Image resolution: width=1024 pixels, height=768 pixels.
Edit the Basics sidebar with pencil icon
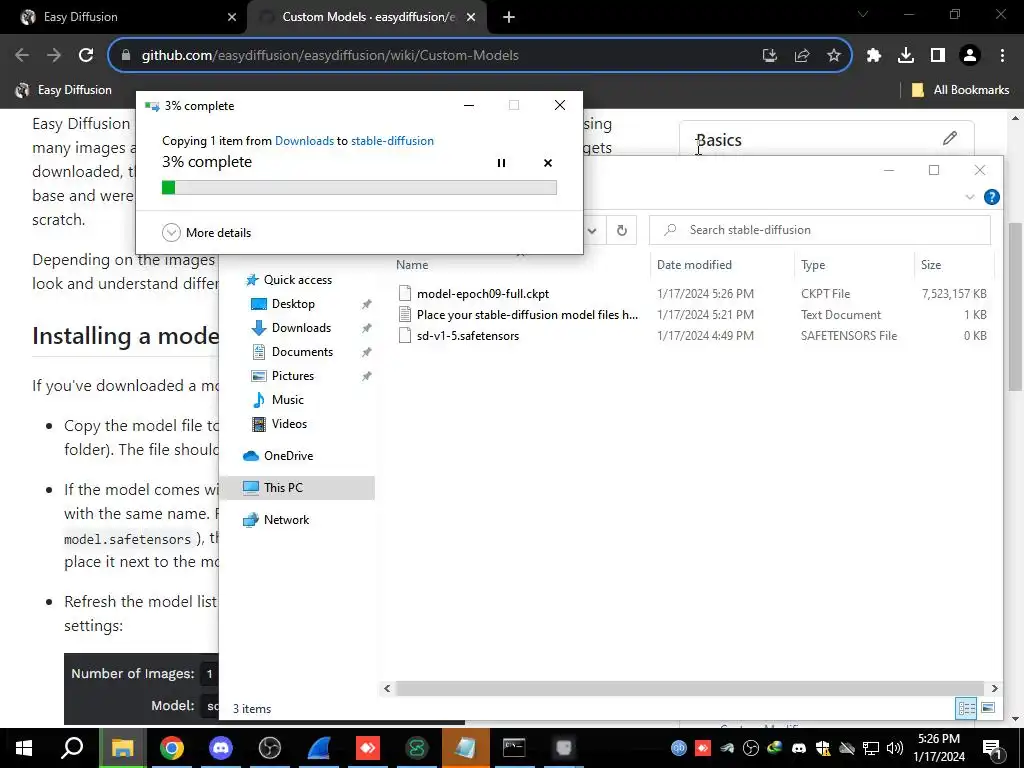[x=950, y=138]
